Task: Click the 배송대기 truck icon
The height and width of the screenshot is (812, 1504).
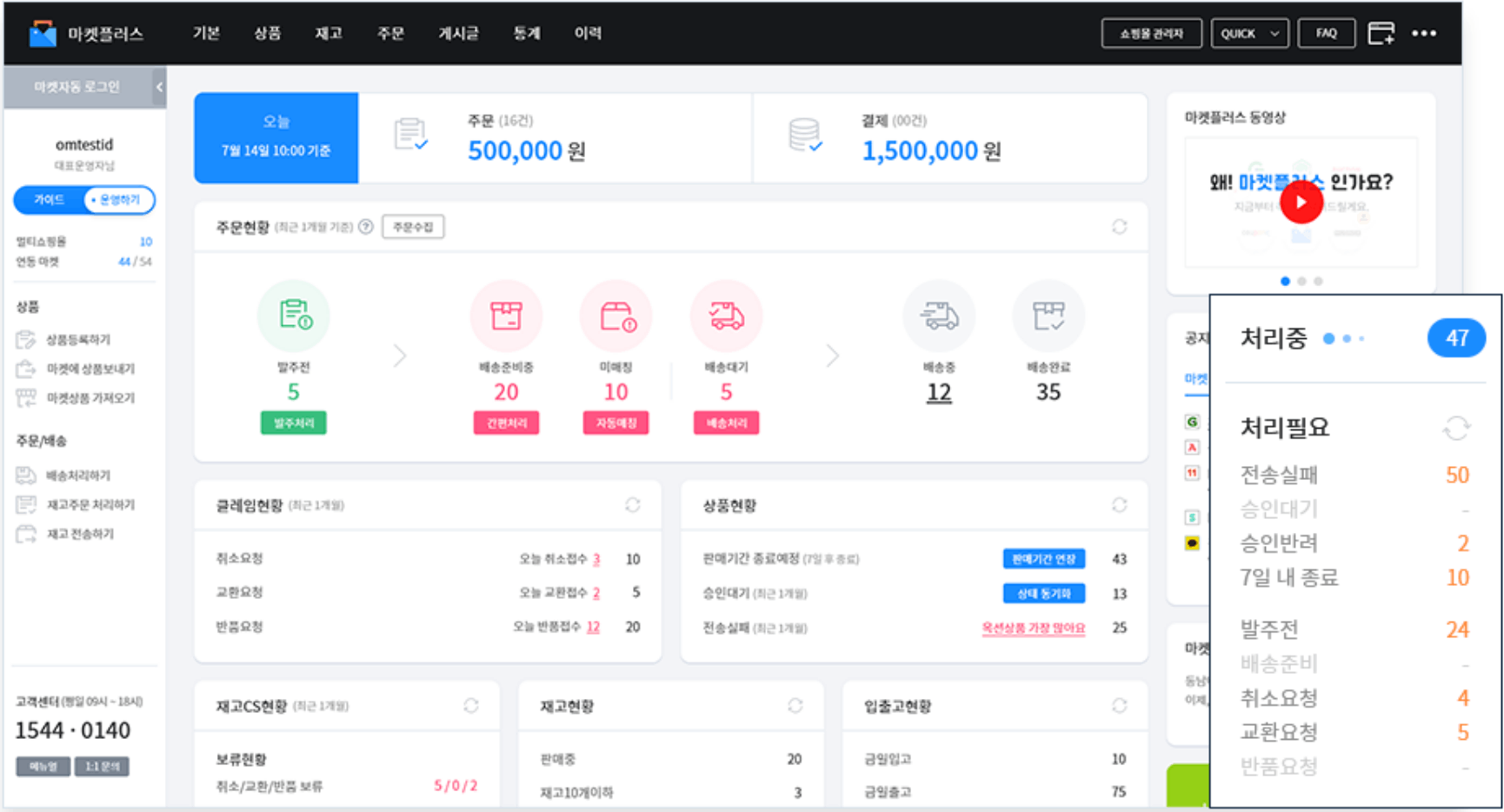Action: 726,315
